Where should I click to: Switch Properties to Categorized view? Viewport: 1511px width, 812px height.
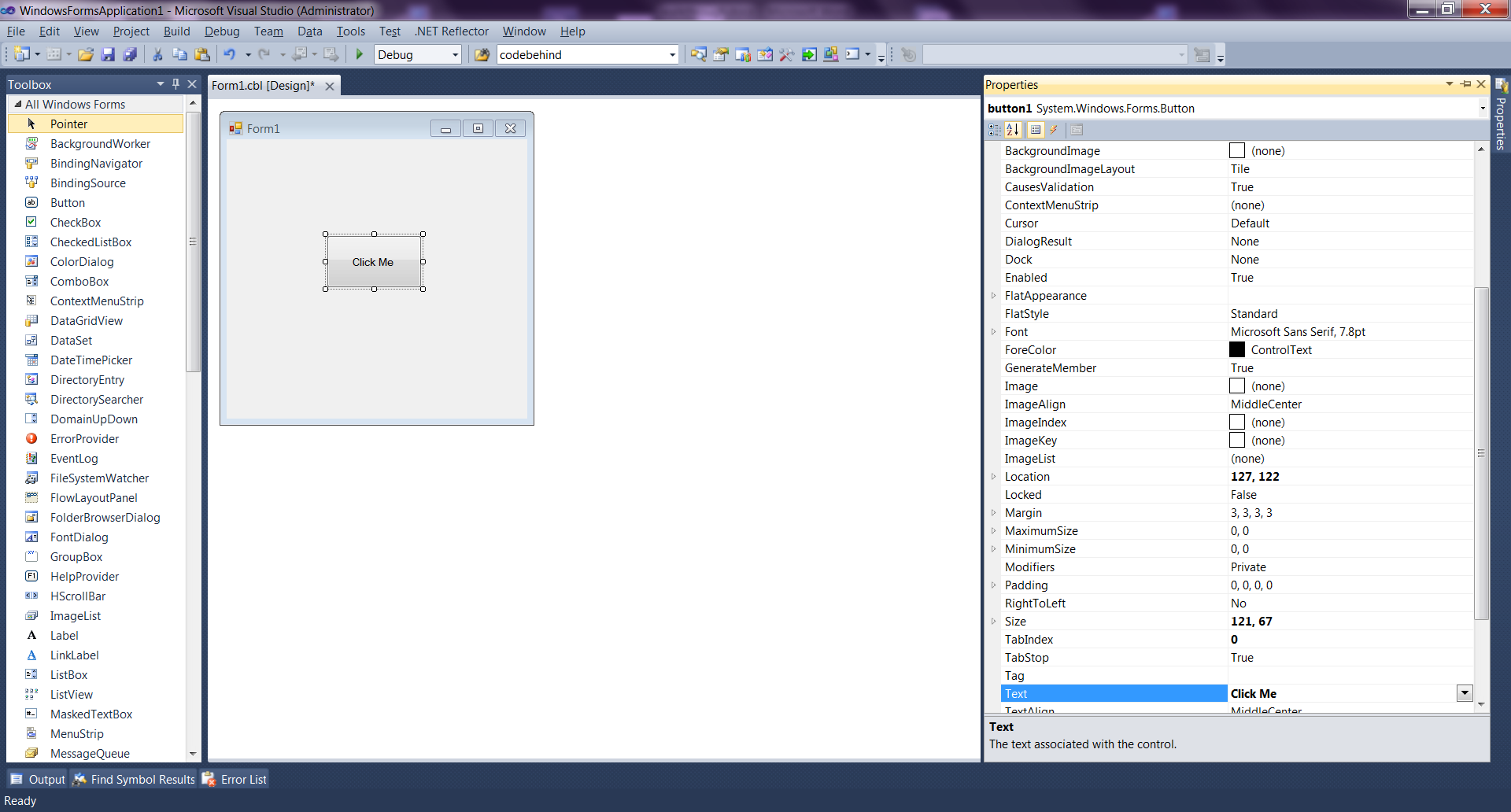point(995,130)
